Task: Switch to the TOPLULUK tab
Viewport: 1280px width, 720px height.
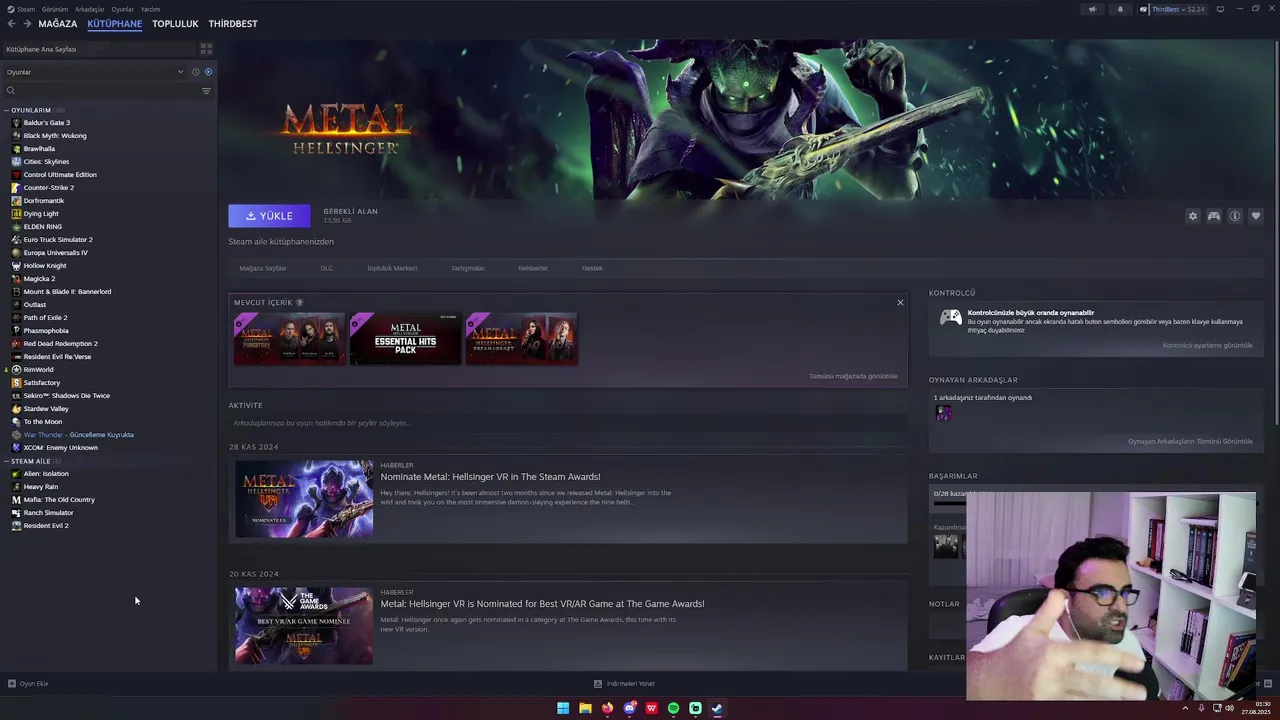Action: point(175,23)
